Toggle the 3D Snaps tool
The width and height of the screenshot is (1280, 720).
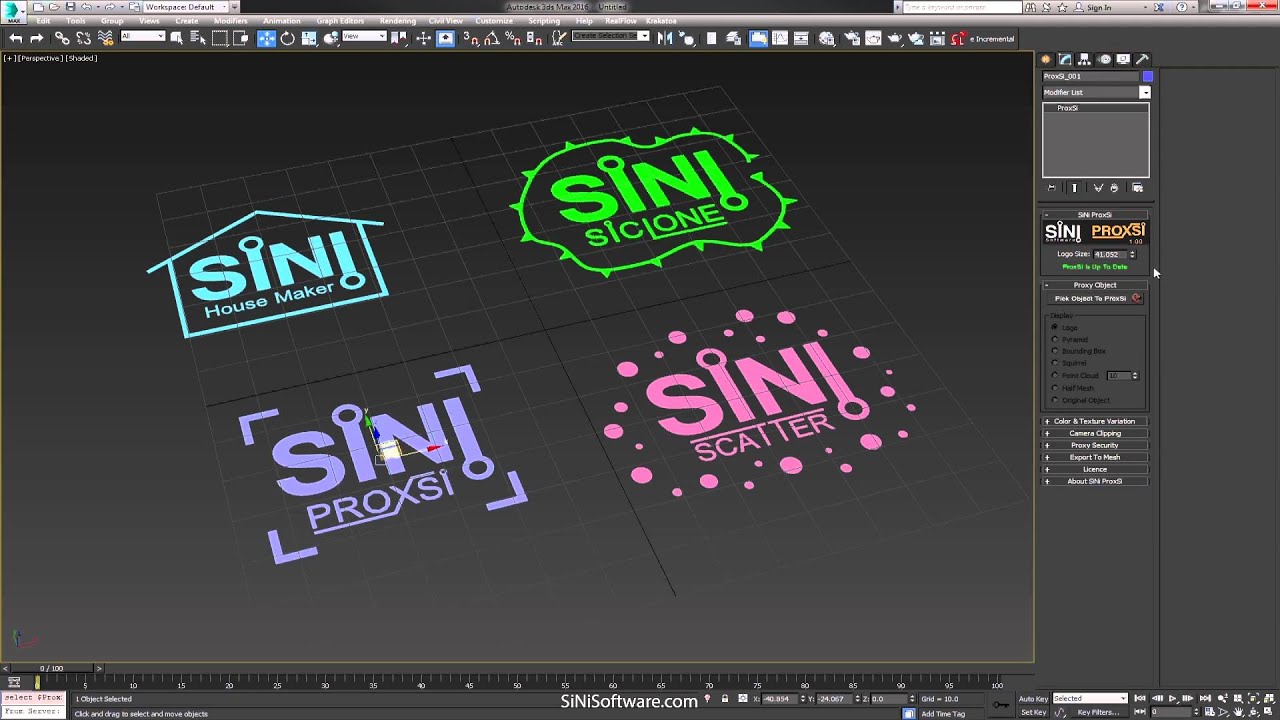[471, 38]
